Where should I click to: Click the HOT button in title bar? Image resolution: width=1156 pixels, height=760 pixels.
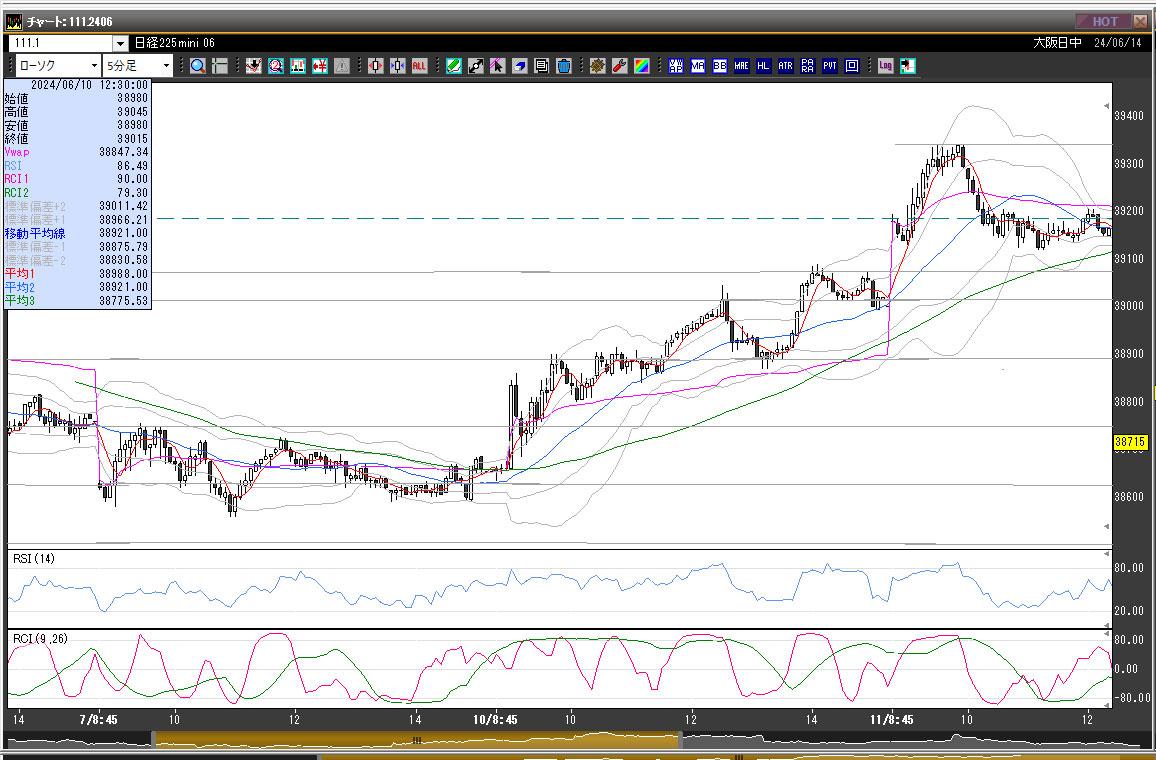pyautogui.click(x=1102, y=21)
